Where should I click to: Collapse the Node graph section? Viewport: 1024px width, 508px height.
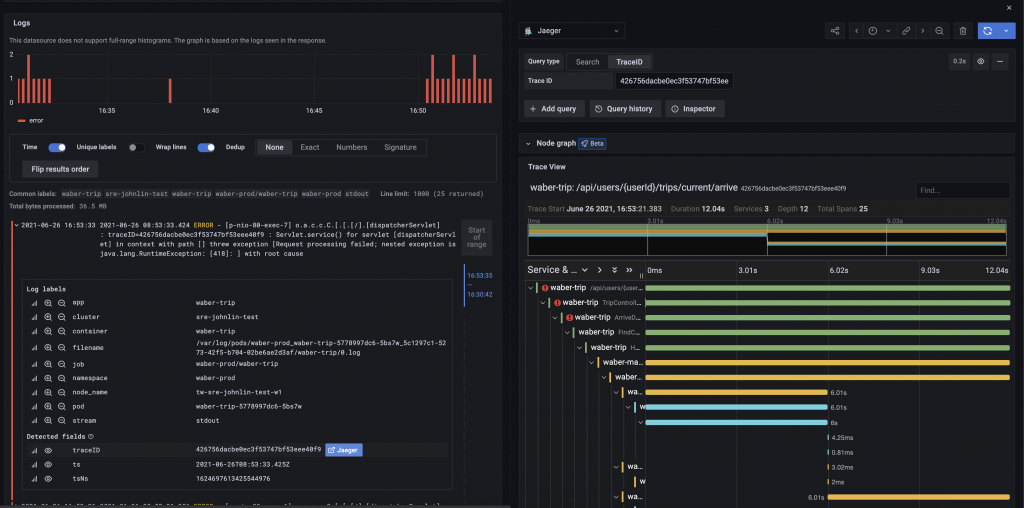tap(528, 143)
